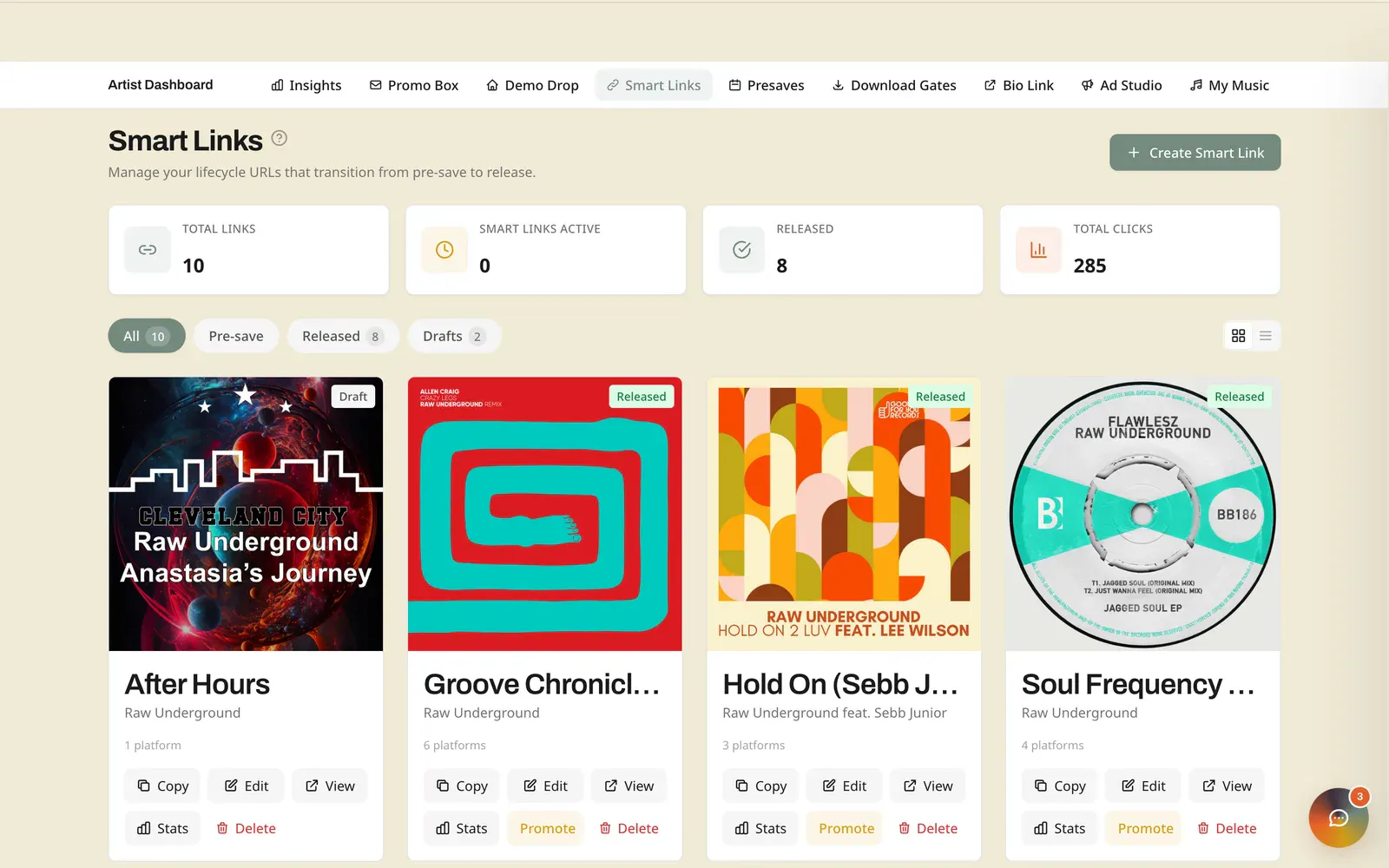The image size is (1389, 868).
Task: Click the After Hours title
Action: (x=197, y=684)
